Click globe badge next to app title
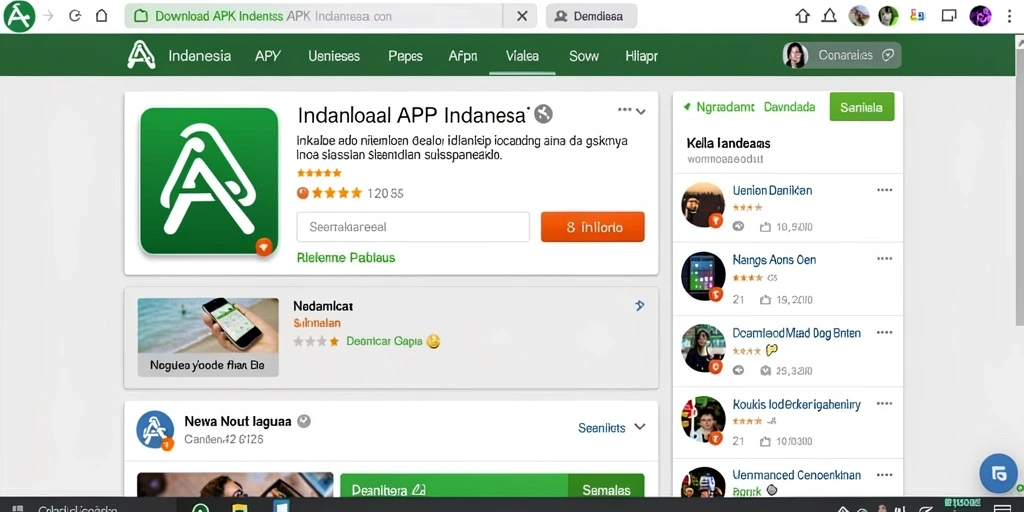 [x=543, y=114]
